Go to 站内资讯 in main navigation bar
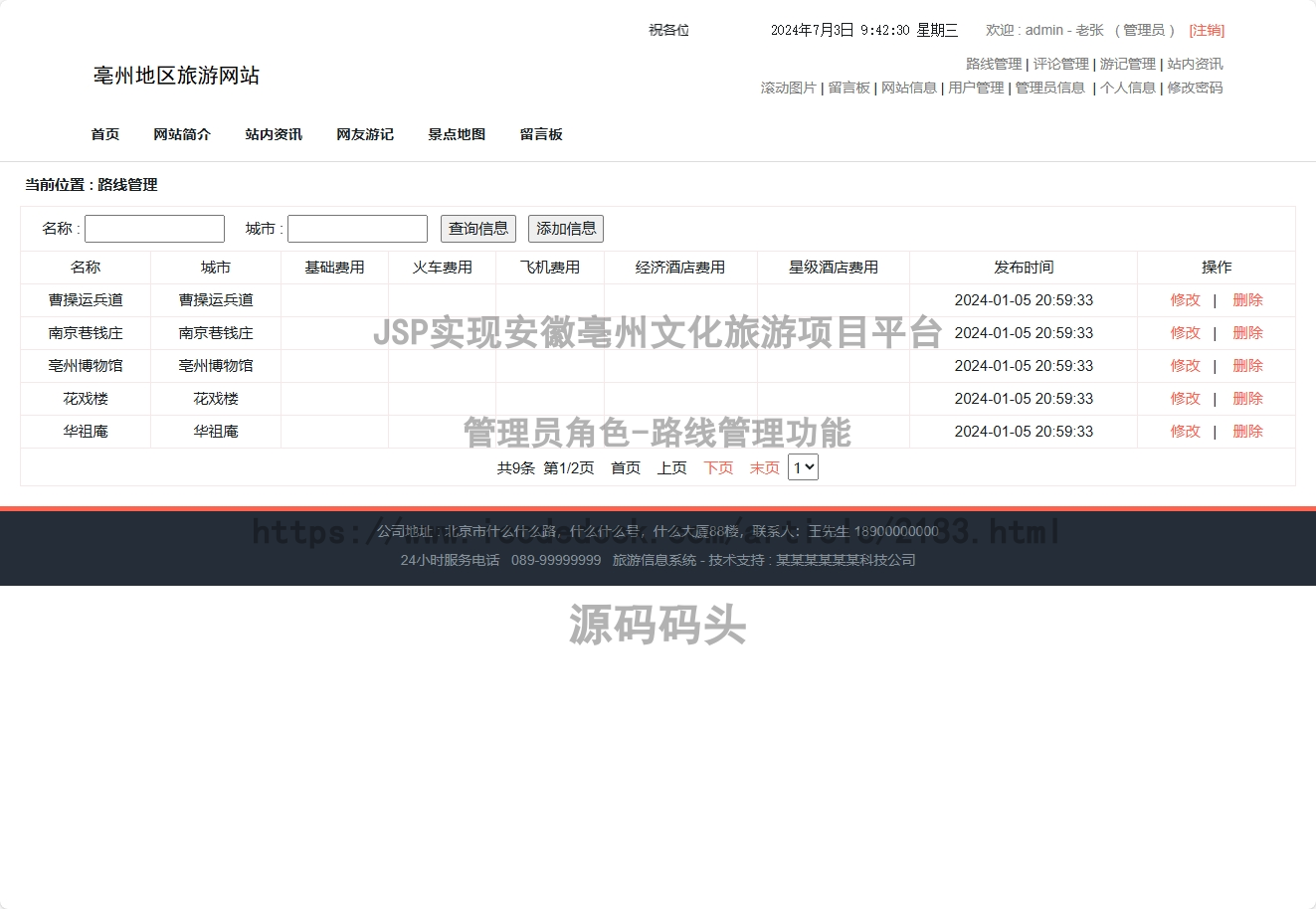This screenshot has height=909, width=1316. point(274,134)
